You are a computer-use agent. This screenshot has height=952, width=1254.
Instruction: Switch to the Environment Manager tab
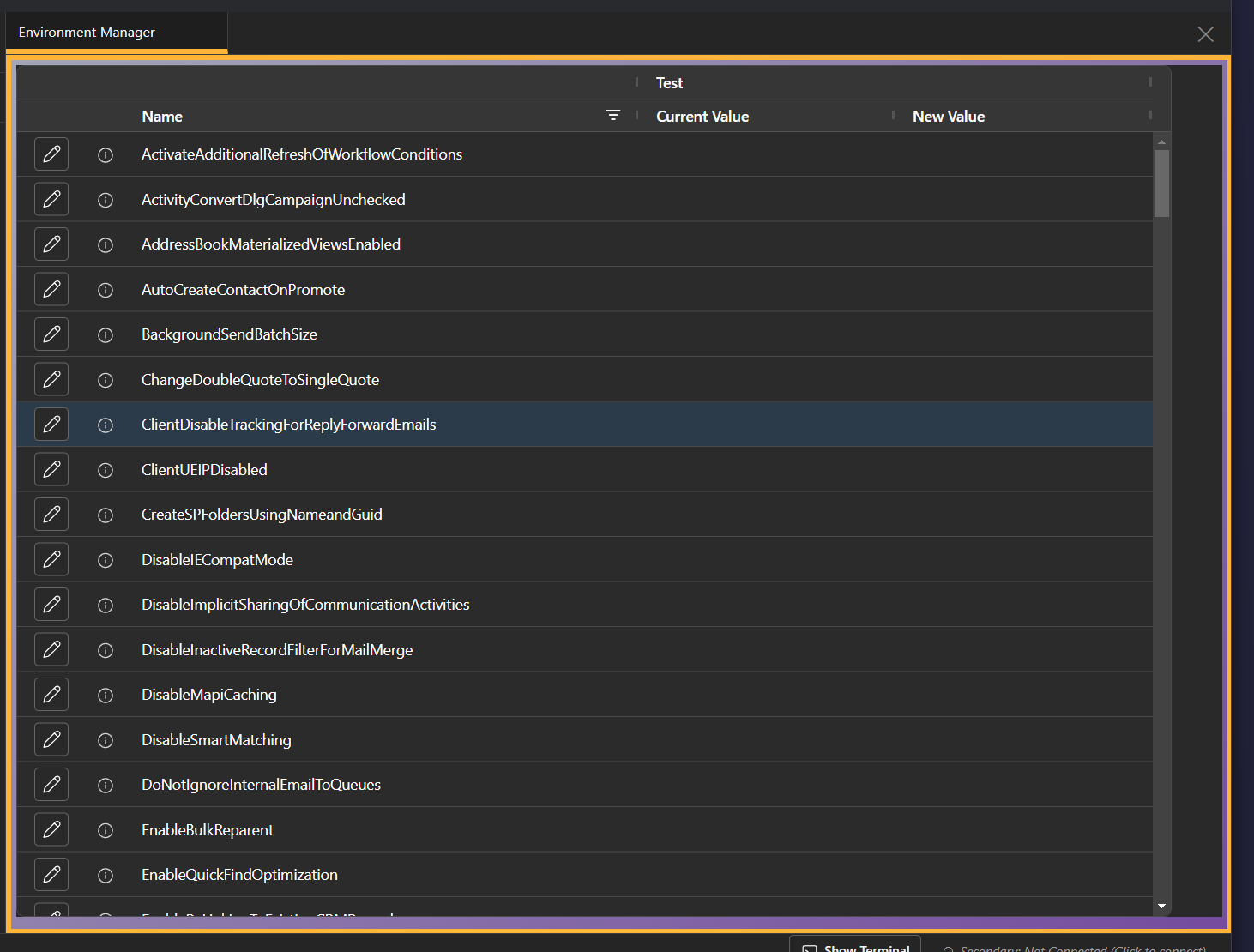pyautogui.click(x=85, y=32)
